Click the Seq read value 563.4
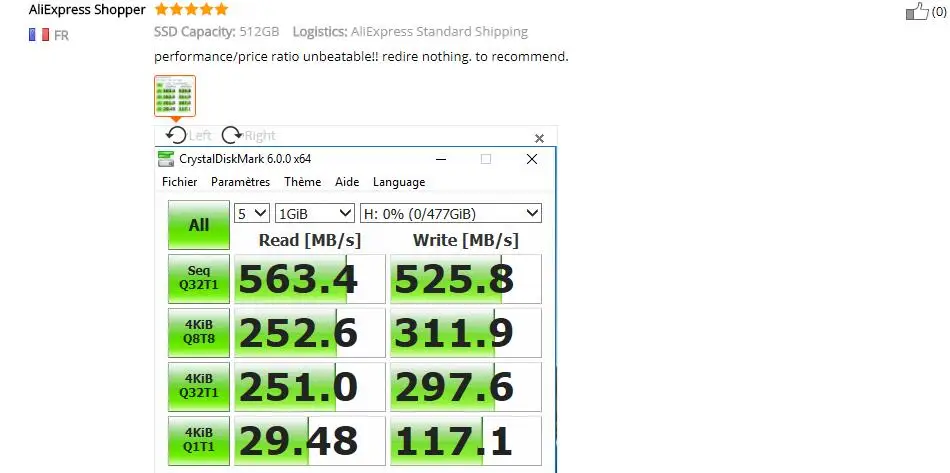 310,279
